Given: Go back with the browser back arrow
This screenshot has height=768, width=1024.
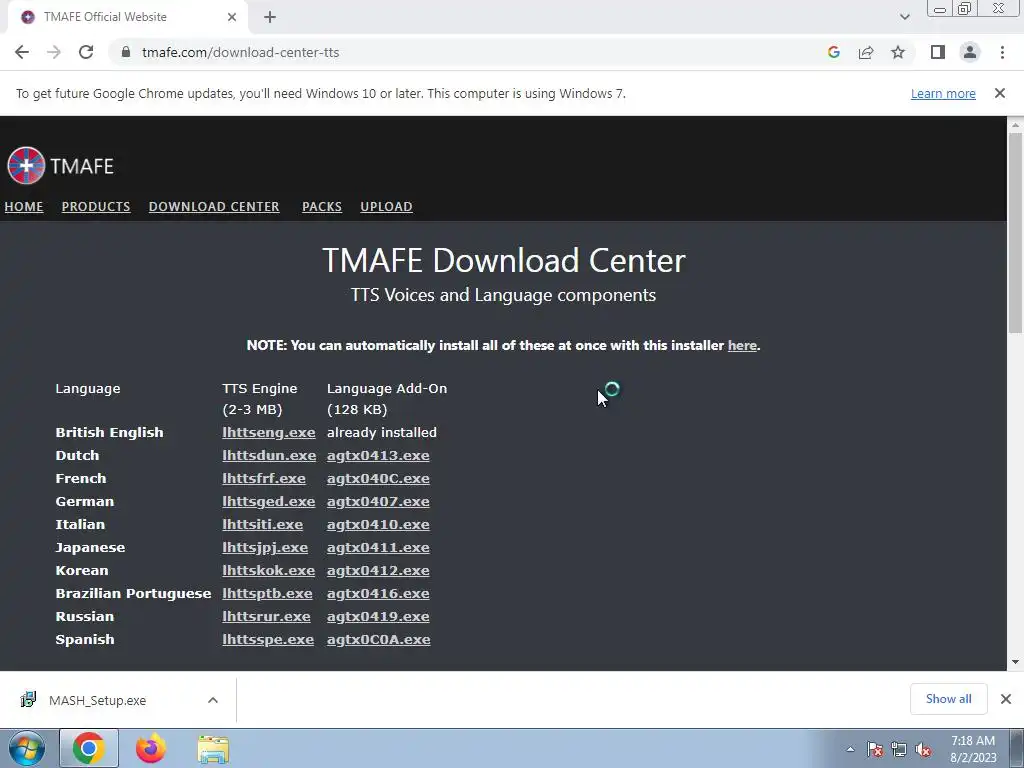Looking at the screenshot, I should [x=22, y=52].
